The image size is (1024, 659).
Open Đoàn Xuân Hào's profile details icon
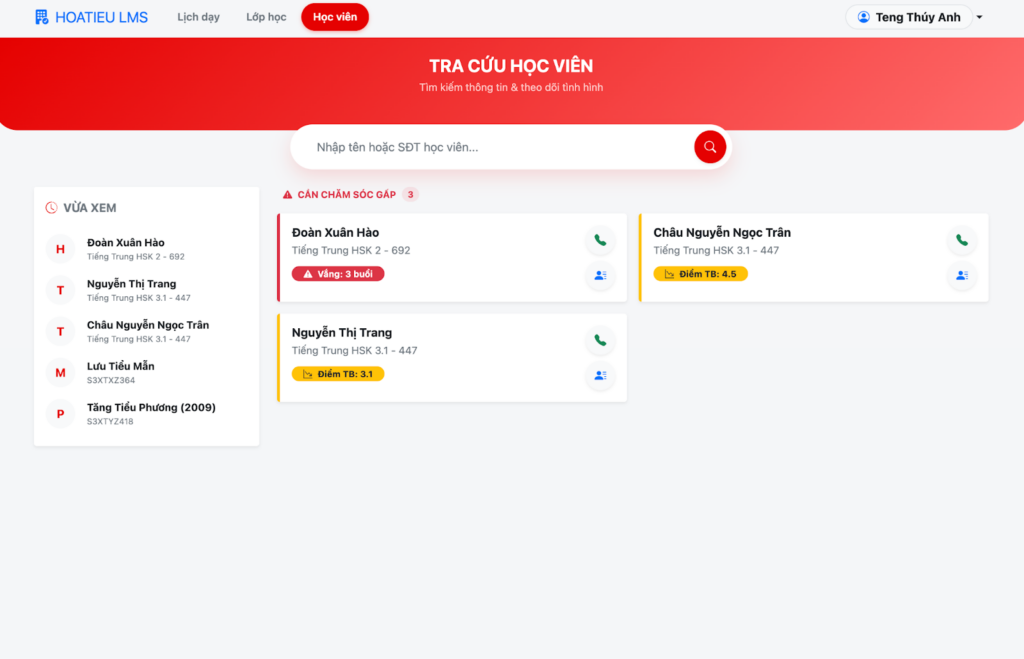coord(600,275)
